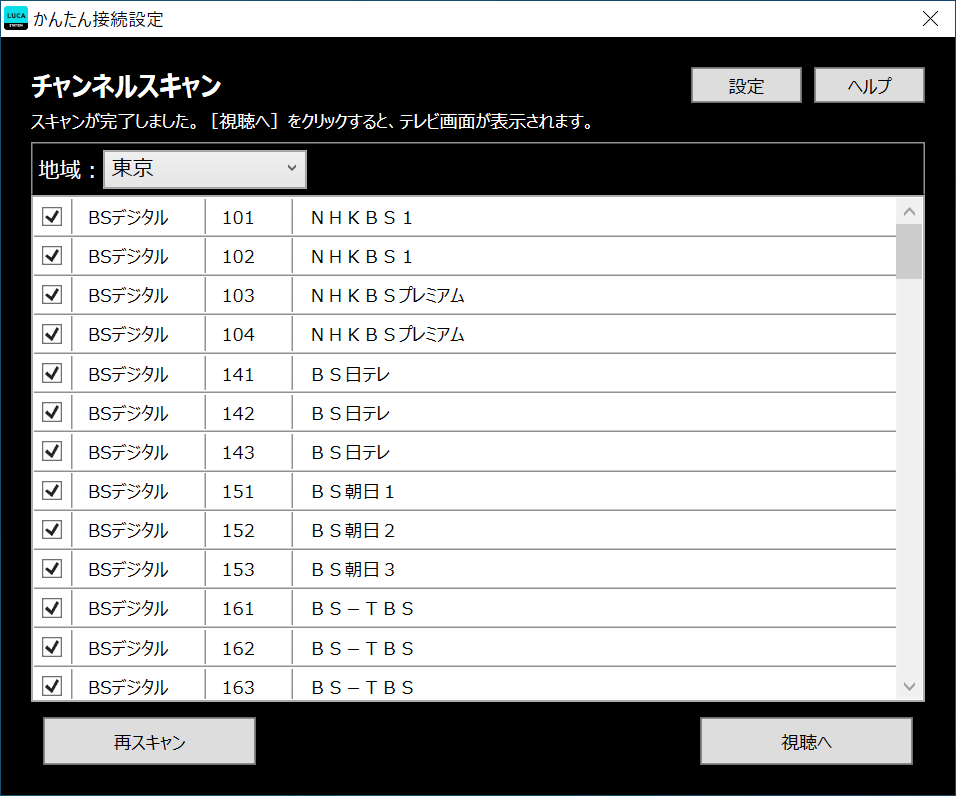Toggle checkbox for channel 103 NHK BSプレミアム
The image size is (956, 796).
52,295
